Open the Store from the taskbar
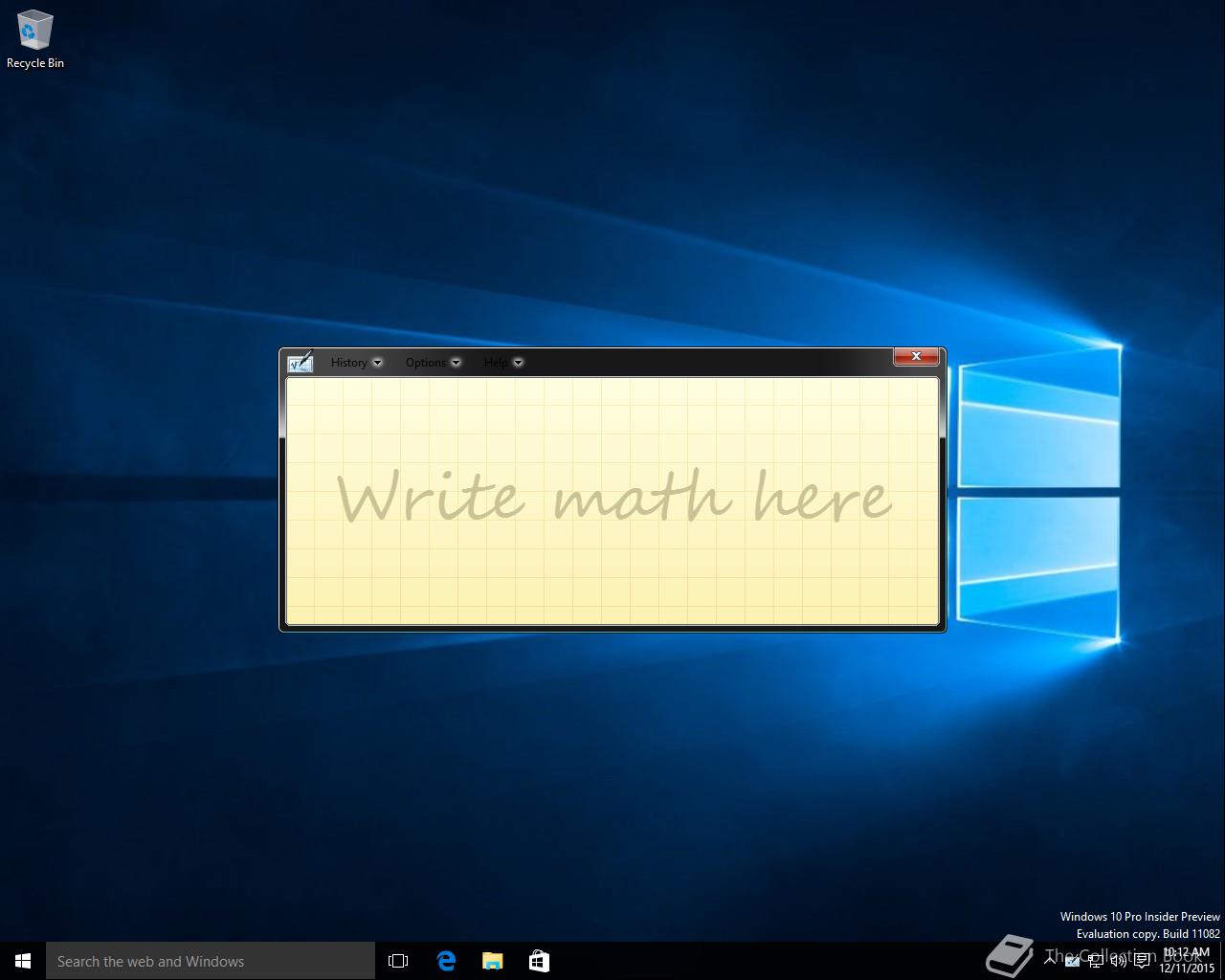1225x980 pixels. click(x=539, y=961)
